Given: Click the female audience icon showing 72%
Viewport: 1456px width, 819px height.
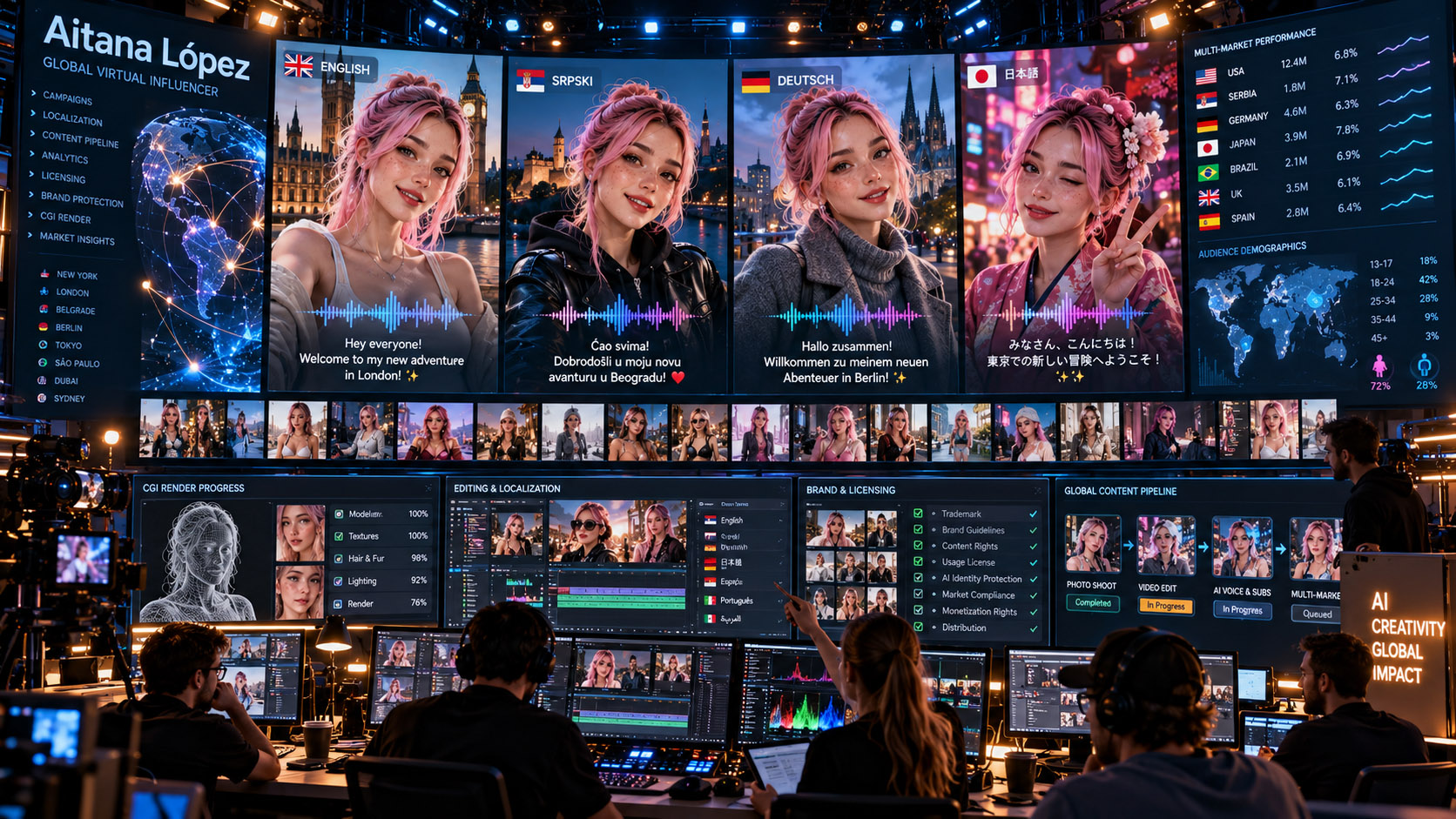Looking at the screenshot, I should (x=1379, y=366).
